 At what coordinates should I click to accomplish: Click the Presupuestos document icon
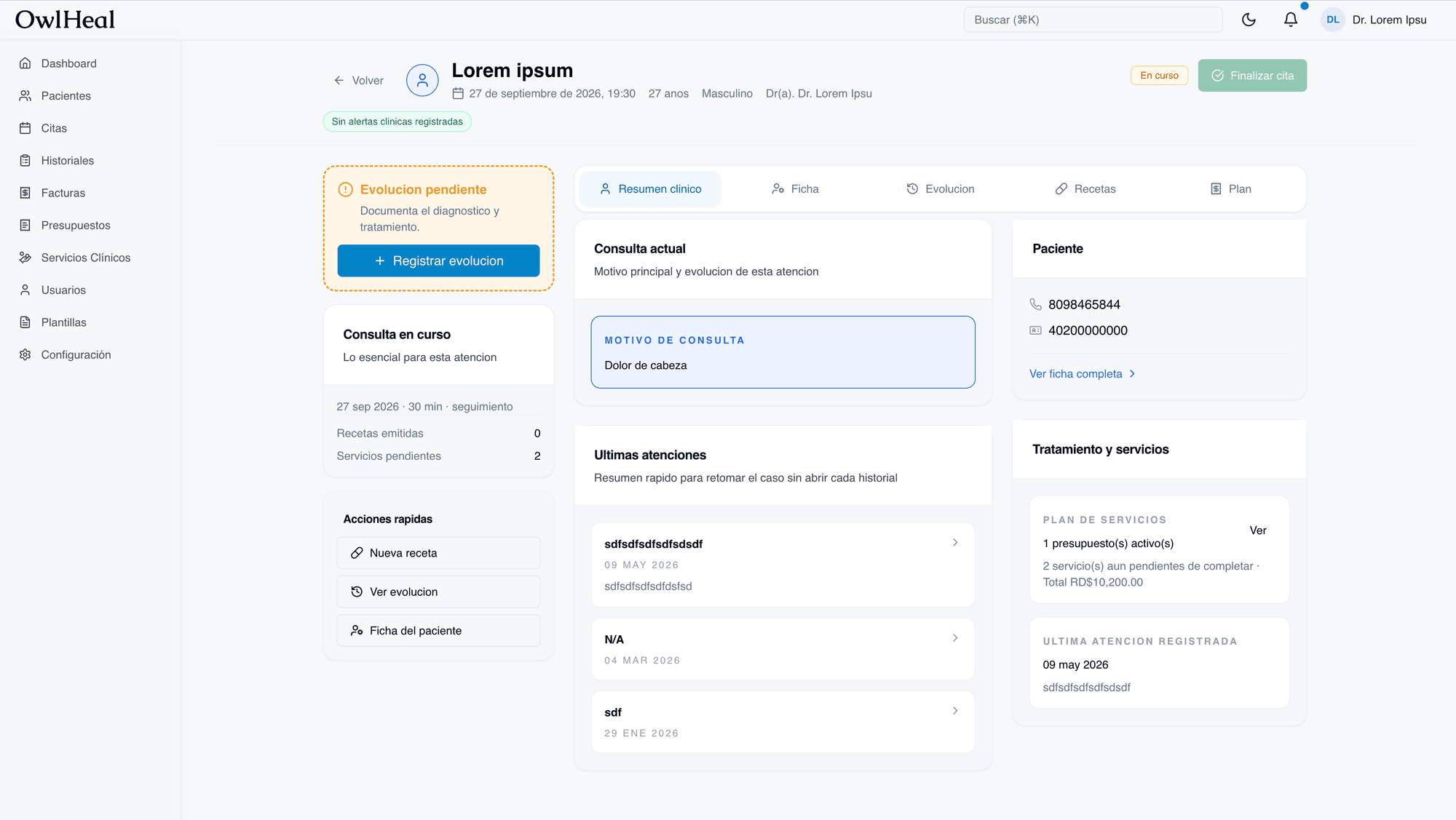pyautogui.click(x=25, y=226)
